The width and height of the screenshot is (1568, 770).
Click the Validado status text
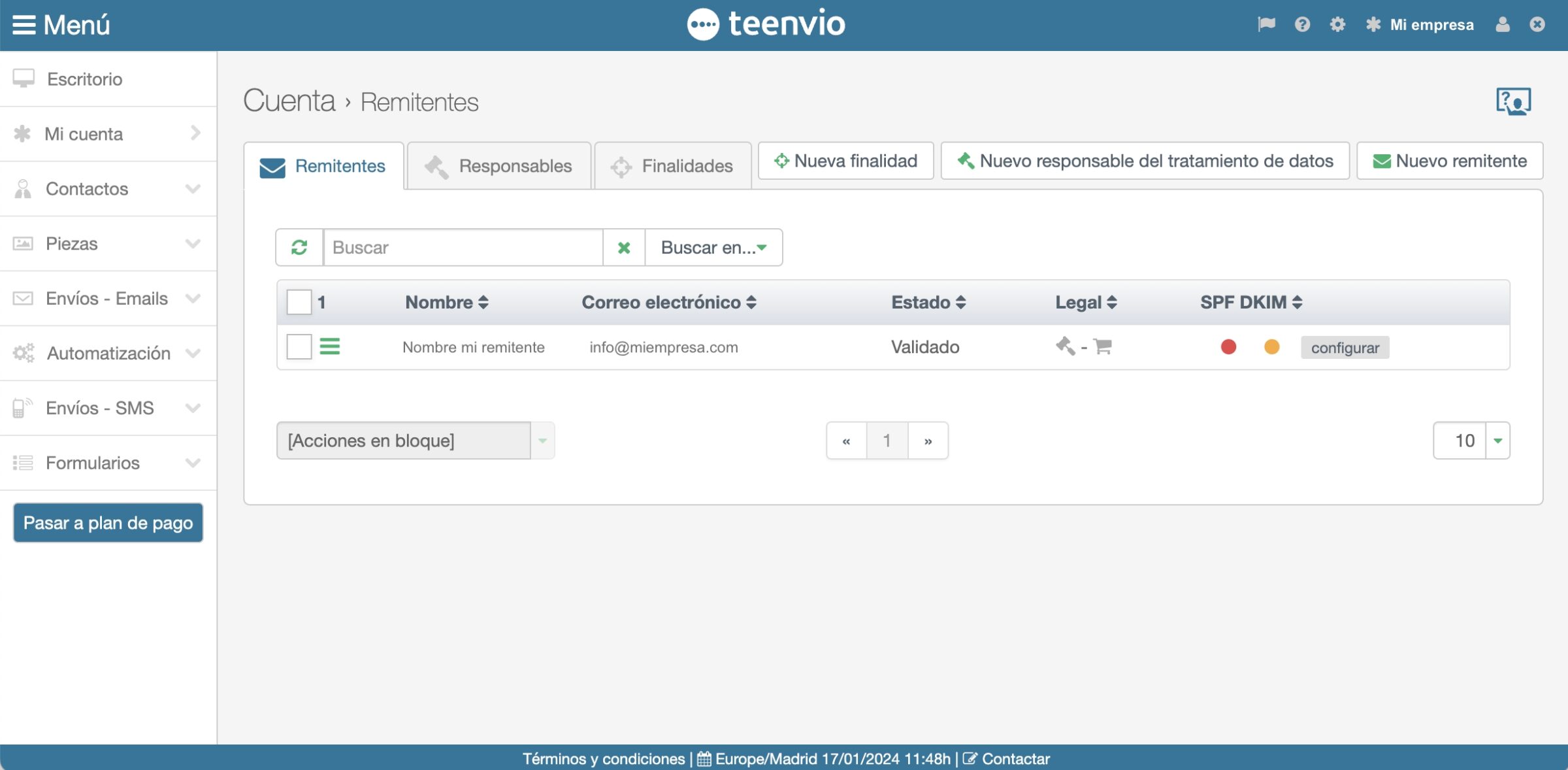coord(925,347)
